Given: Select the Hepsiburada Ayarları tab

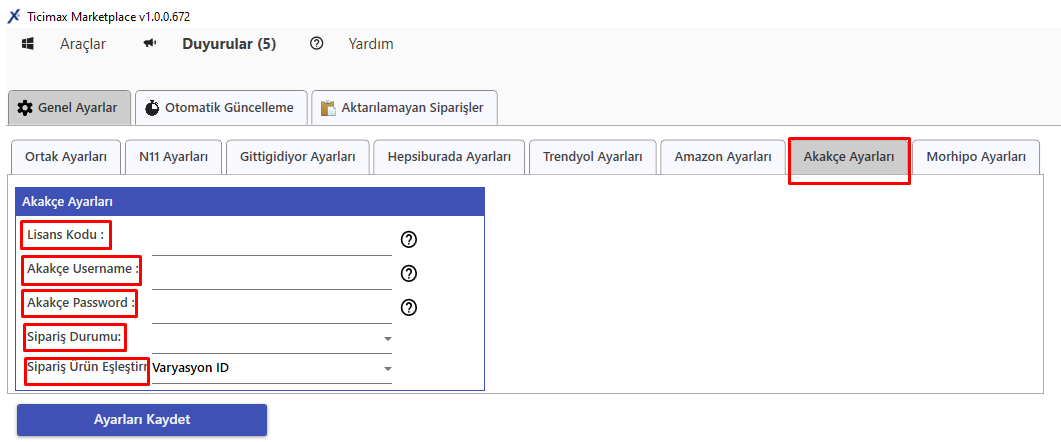Looking at the screenshot, I should tap(449, 157).
